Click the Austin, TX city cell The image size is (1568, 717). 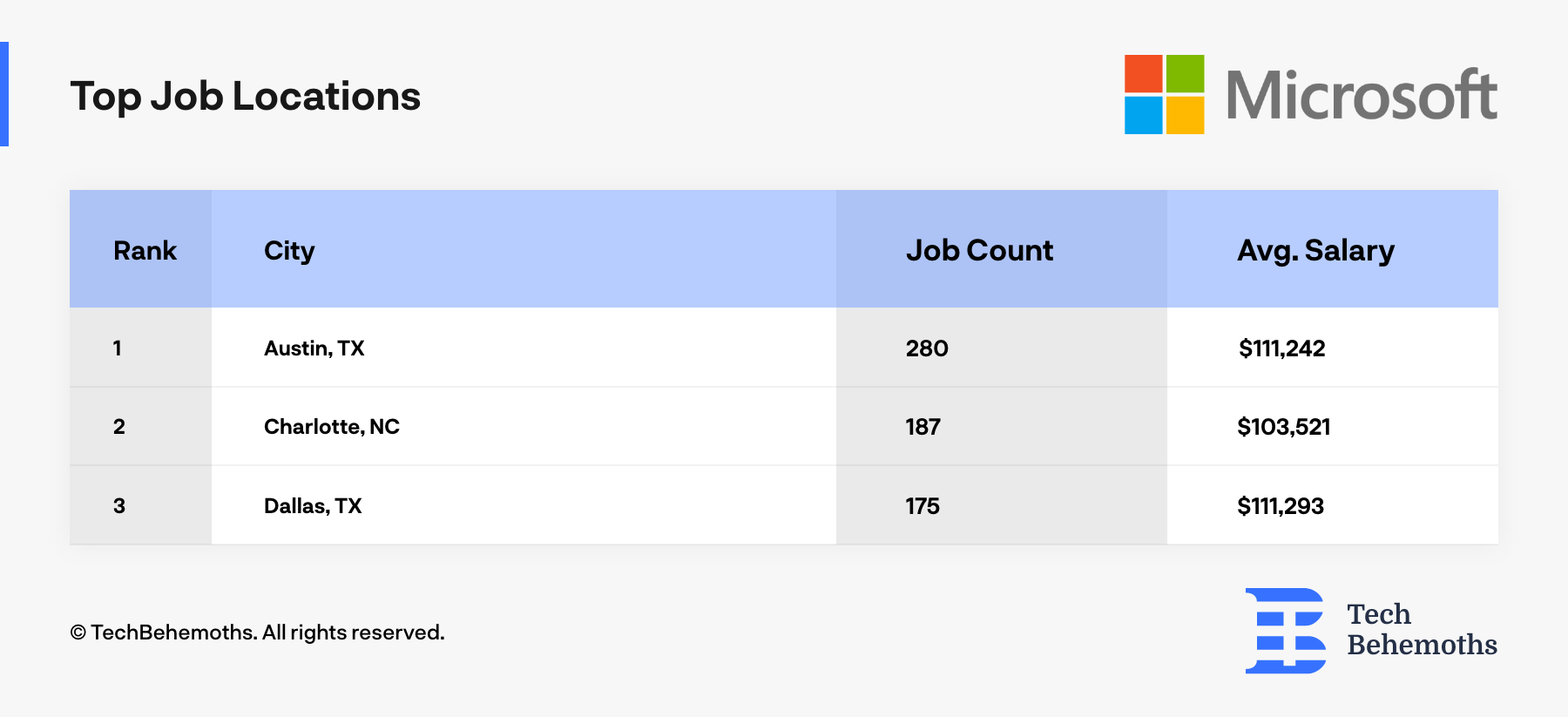[314, 348]
